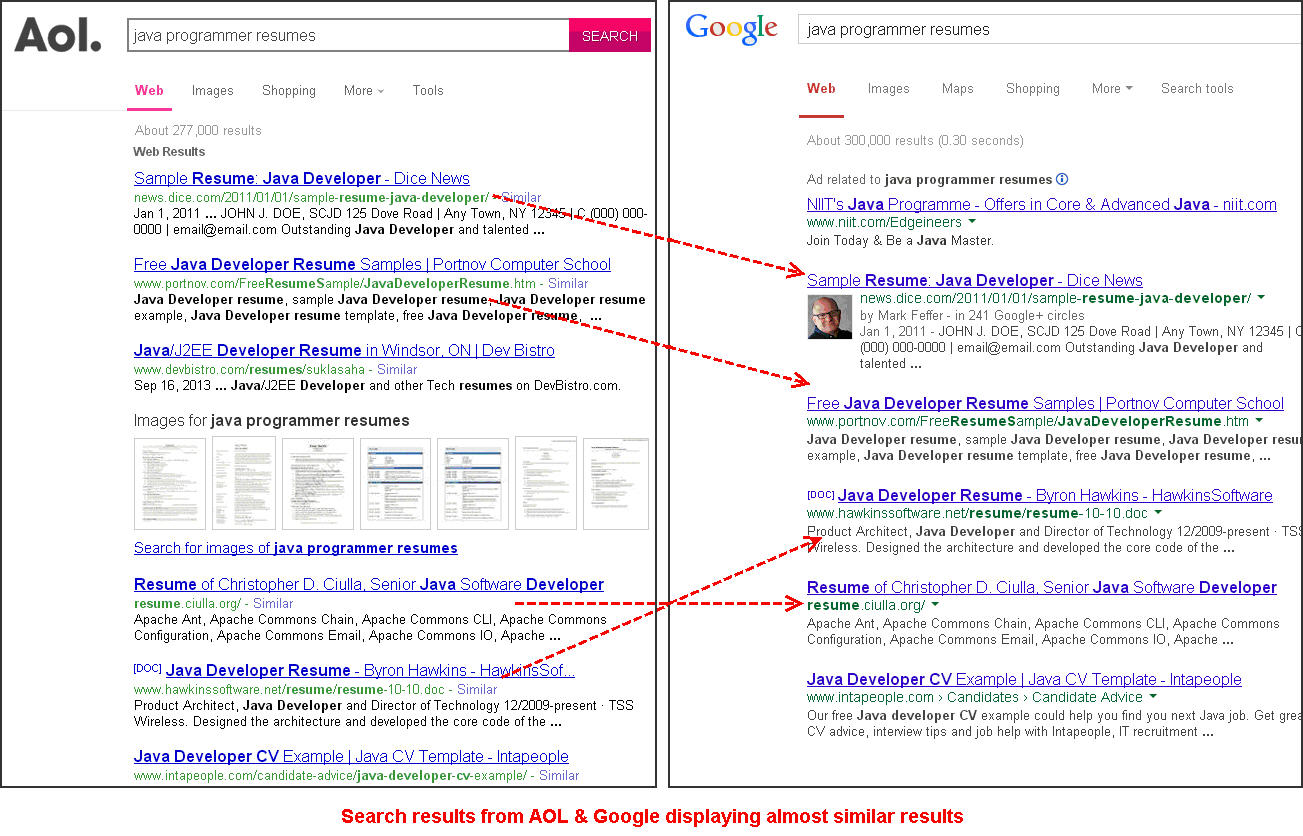1303x836 pixels.
Task: Click Similar link next to AOL portnov.com URL
Action: (x=567, y=284)
